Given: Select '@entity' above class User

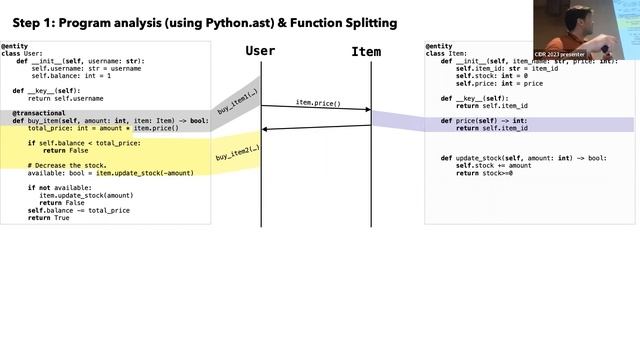Looking at the screenshot, I should [x=14, y=46].
